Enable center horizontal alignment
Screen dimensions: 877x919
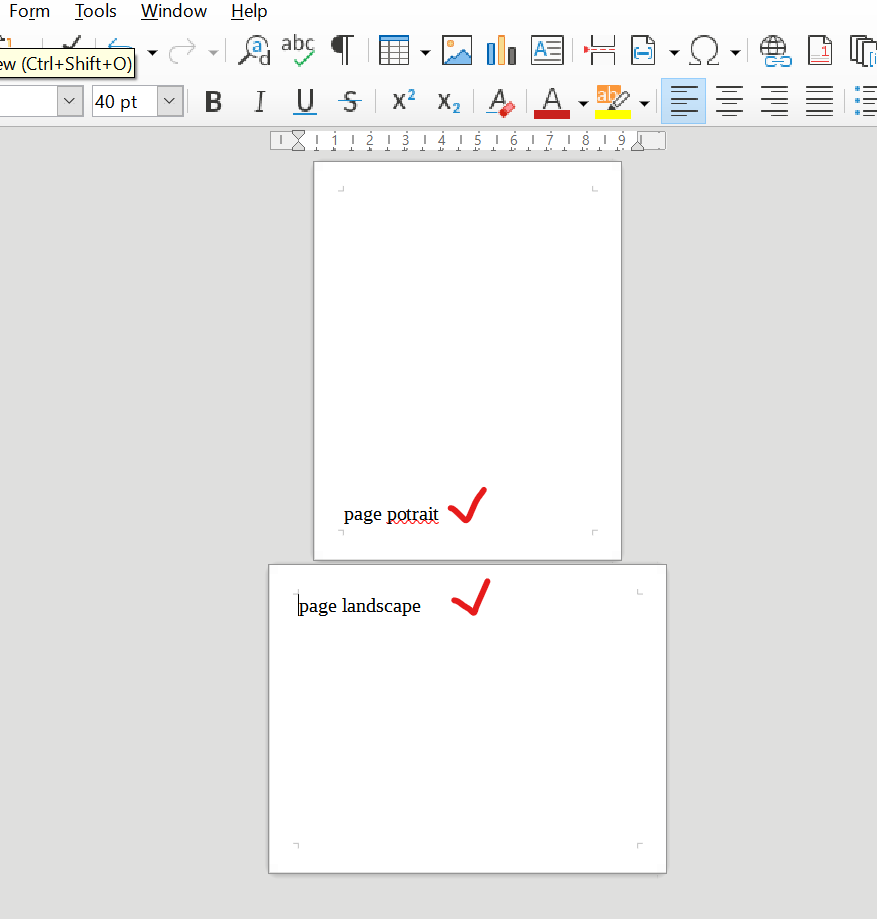[729, 101]
